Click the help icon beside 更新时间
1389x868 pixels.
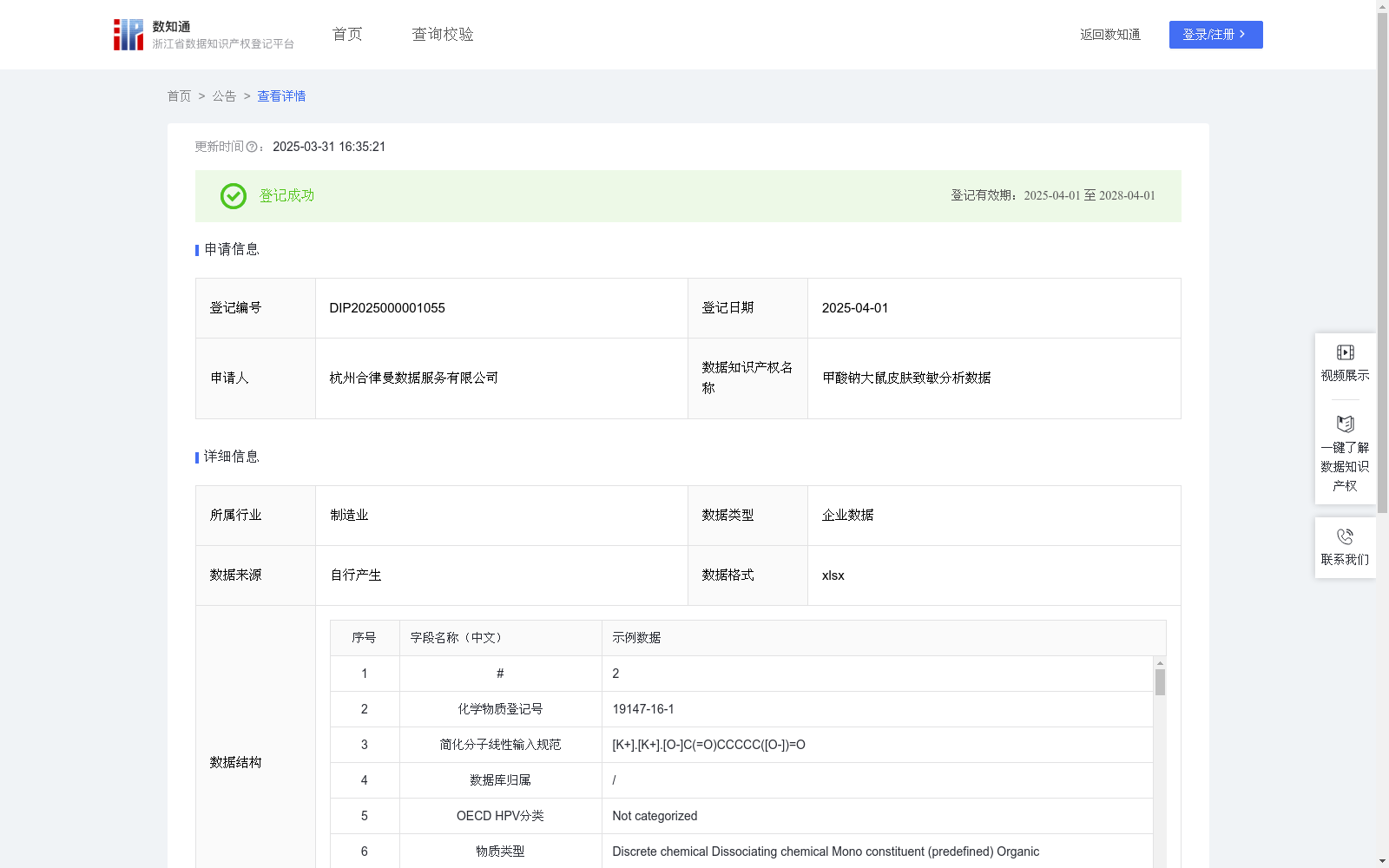[x=252, y=147]
